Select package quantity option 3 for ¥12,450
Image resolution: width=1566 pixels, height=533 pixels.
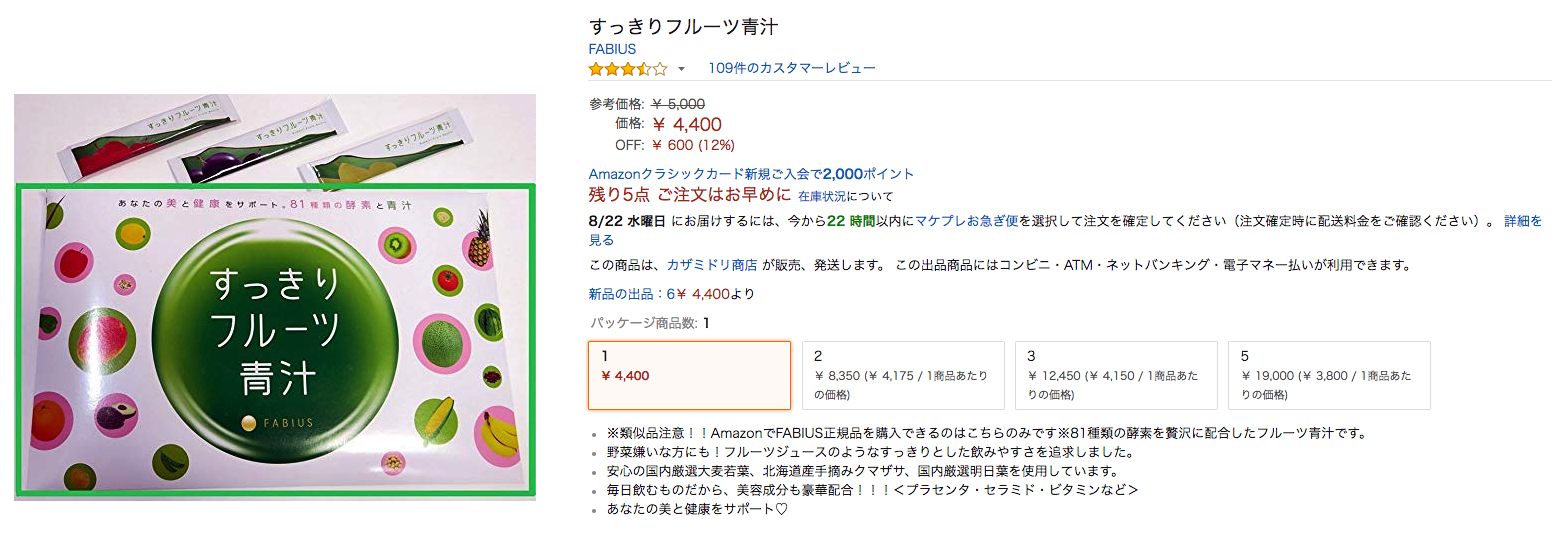[x=1116, y=375]
